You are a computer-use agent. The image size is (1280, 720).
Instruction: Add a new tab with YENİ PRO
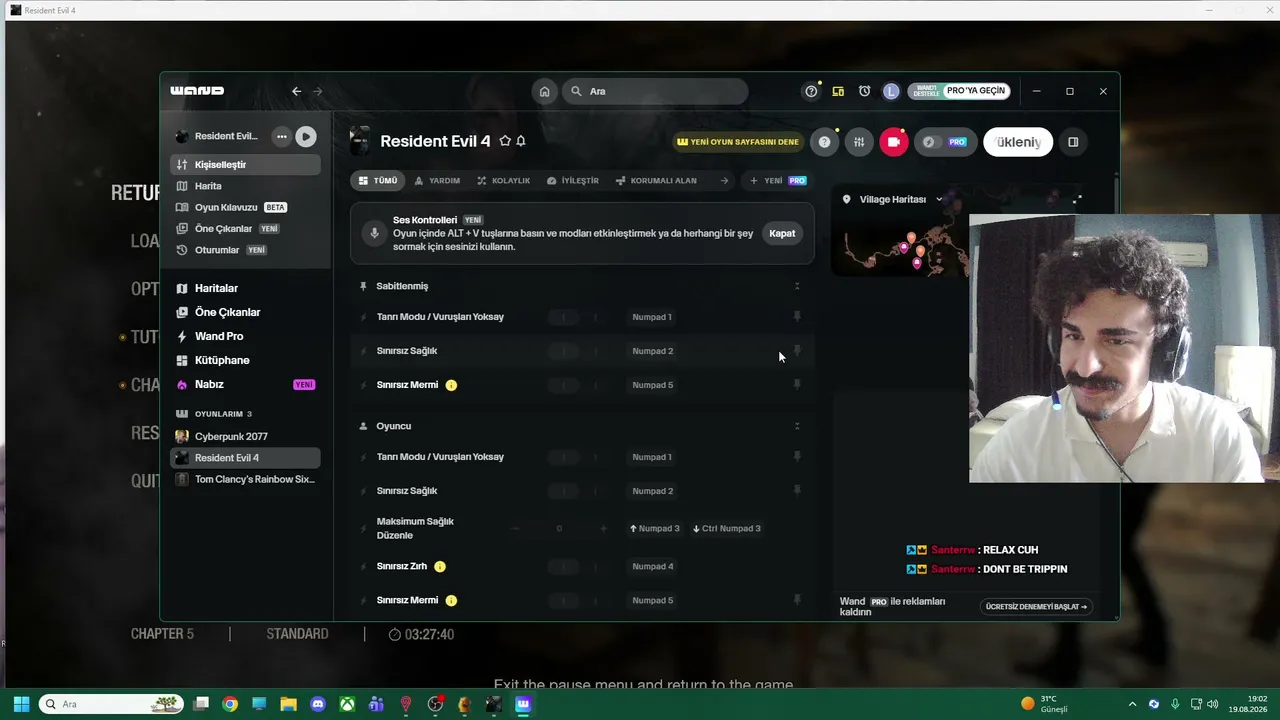tap(778, 181)
